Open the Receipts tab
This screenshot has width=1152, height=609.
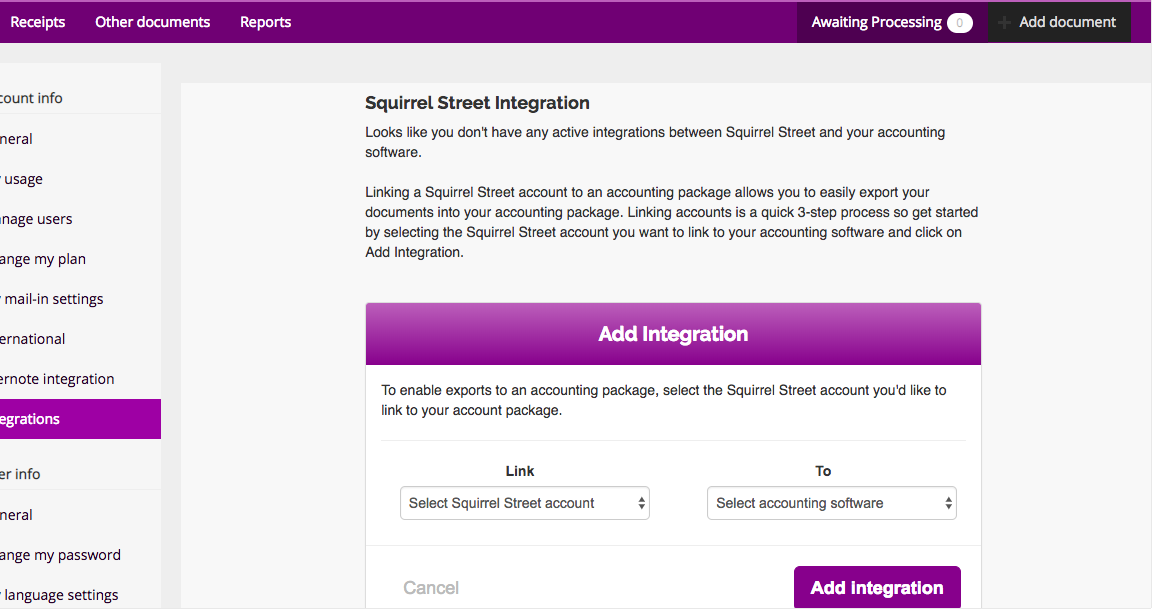click(x=37, y=22)
